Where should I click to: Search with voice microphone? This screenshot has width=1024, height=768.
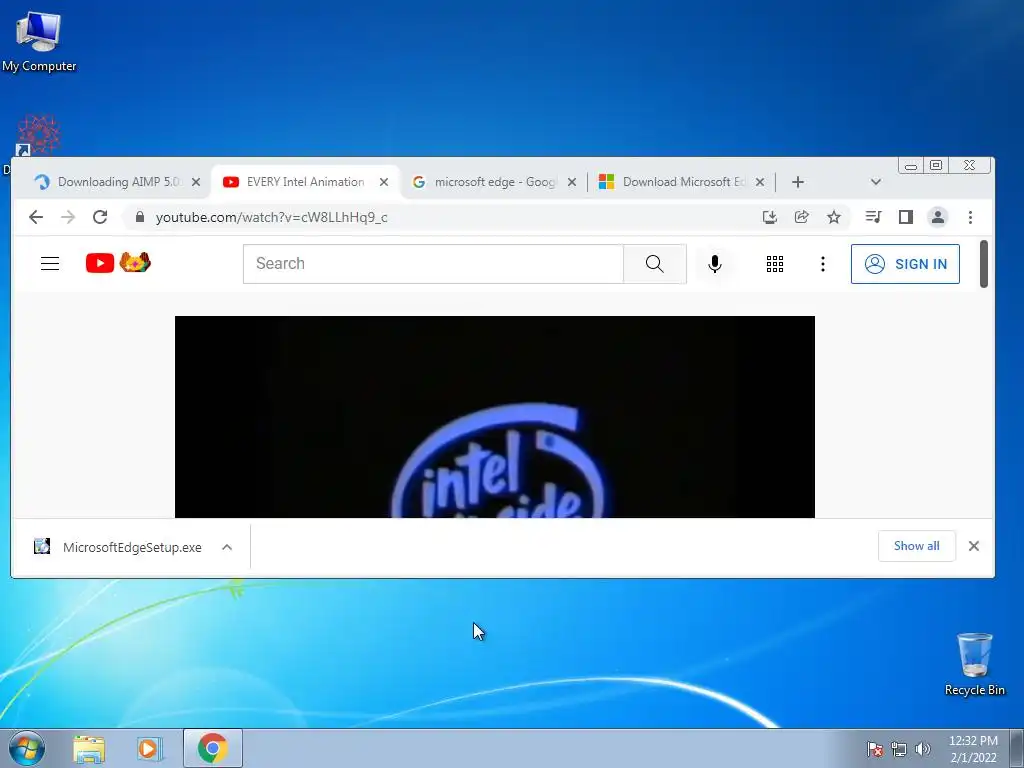point(715,264)
